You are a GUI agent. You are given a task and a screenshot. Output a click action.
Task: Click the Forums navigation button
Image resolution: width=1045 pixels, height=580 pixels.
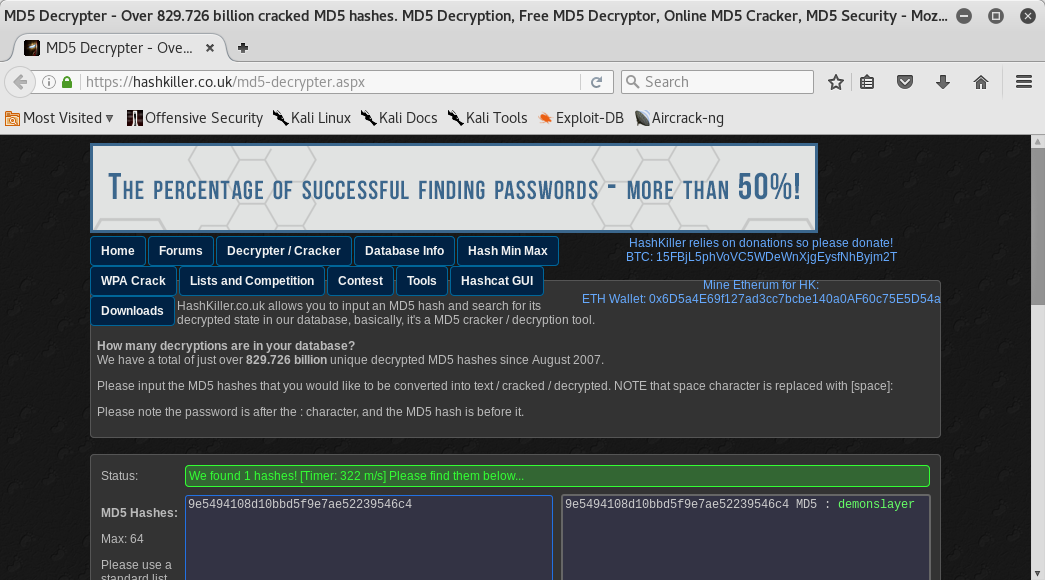180,251
